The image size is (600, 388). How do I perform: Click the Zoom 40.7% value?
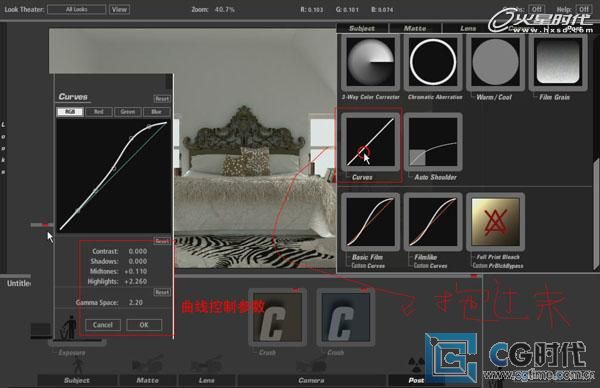pos(225,9)
